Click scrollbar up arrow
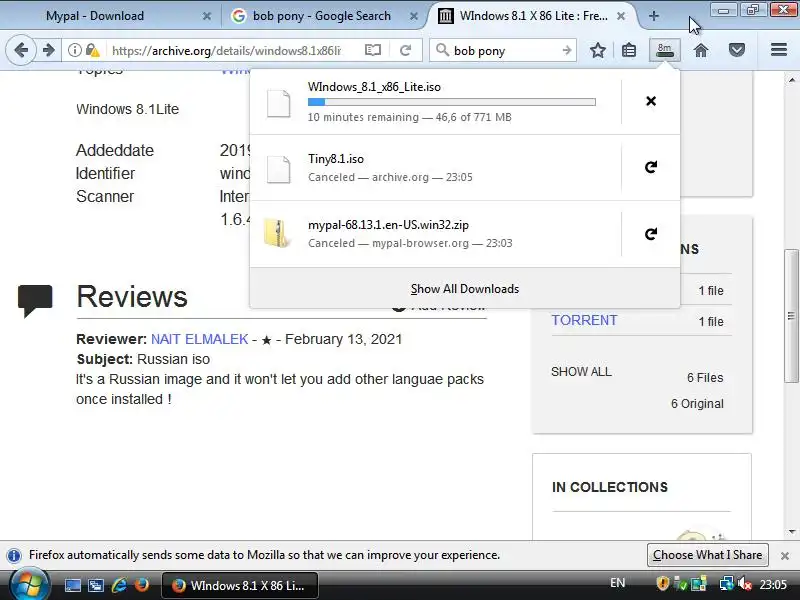 tap(791, 80)
